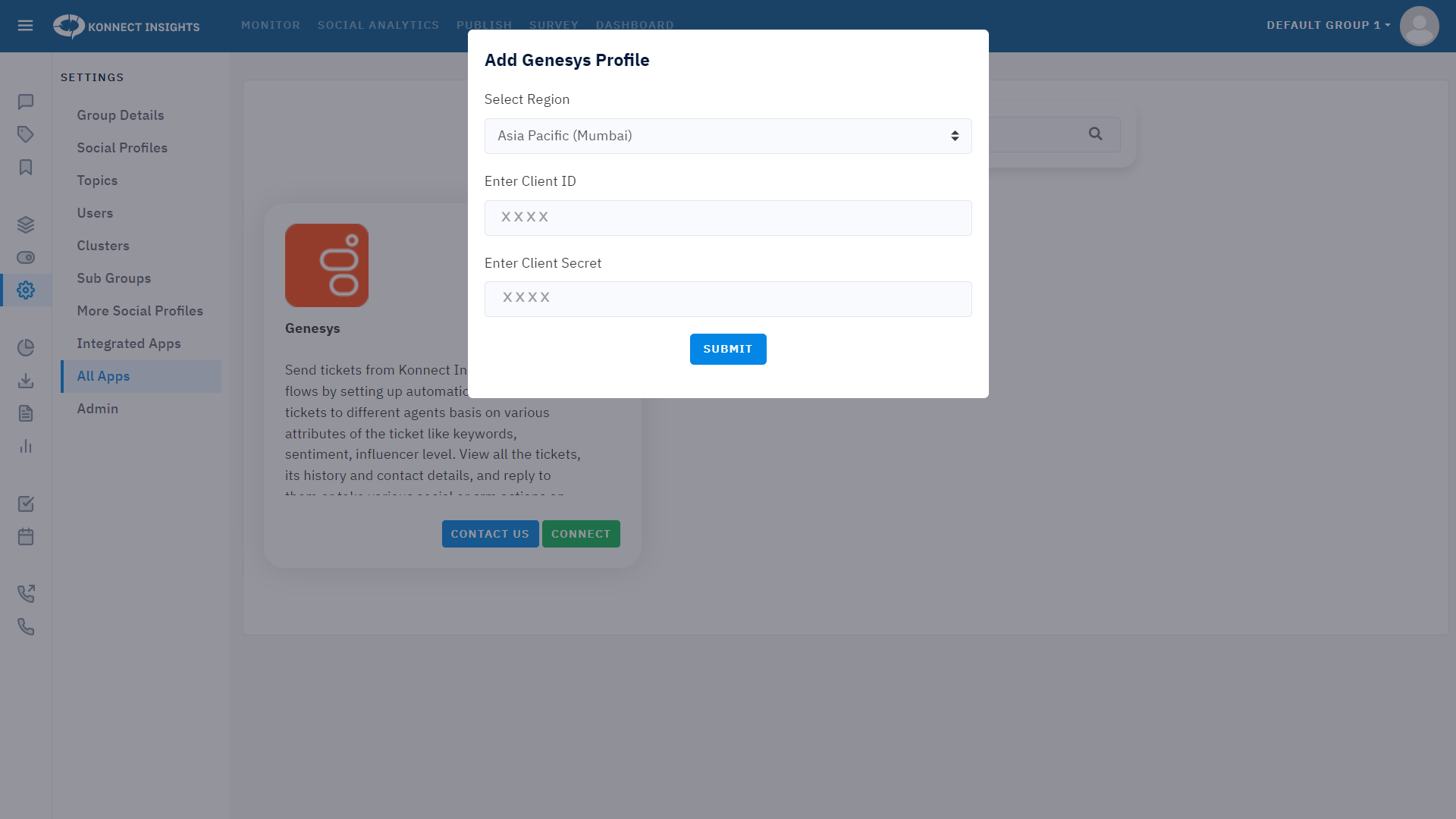Open the Select Region dropdown
The image size is (1456, 819).
(728, 136)
